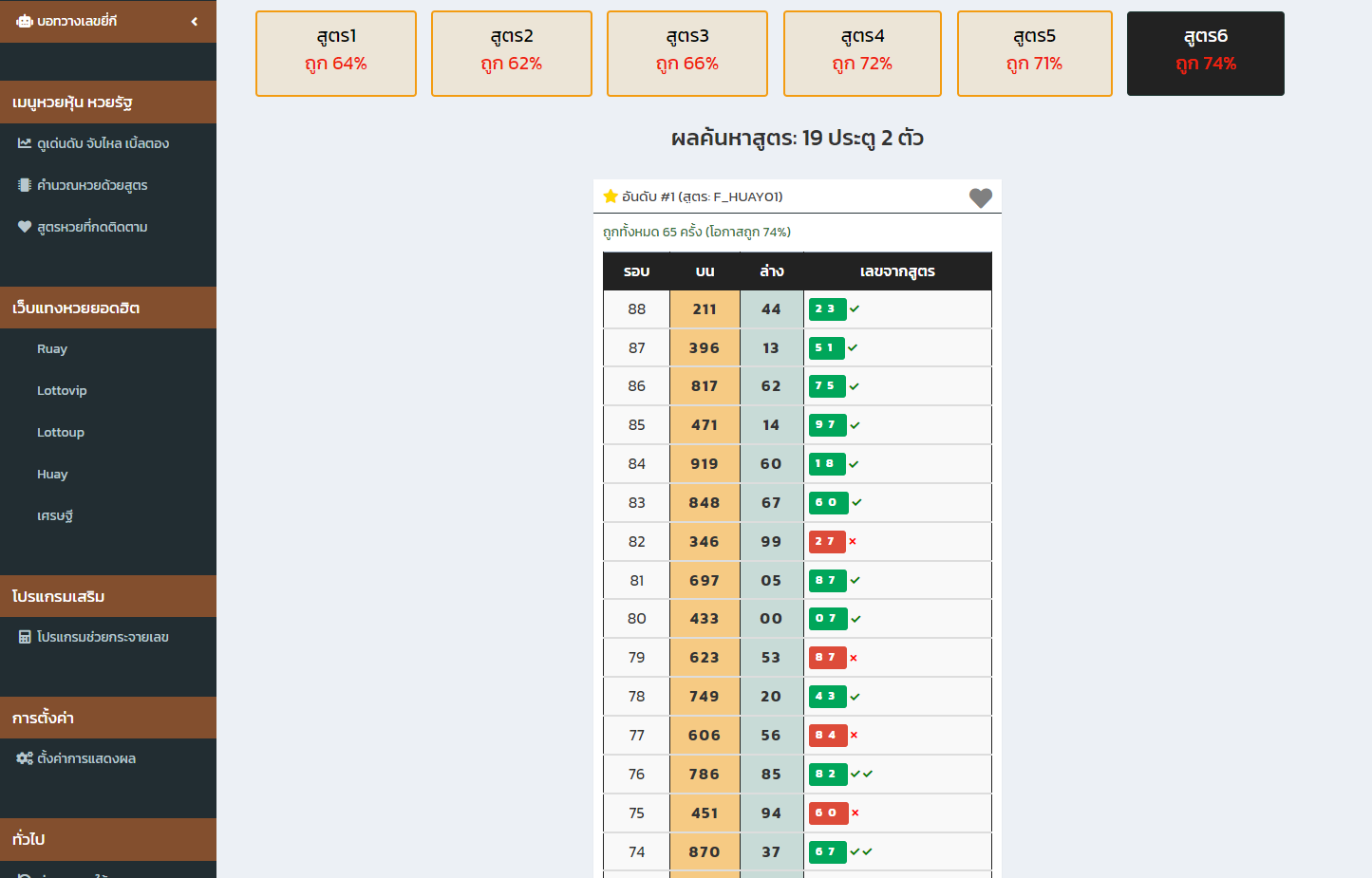Open the Lottovip link

[x=62, y=390]
